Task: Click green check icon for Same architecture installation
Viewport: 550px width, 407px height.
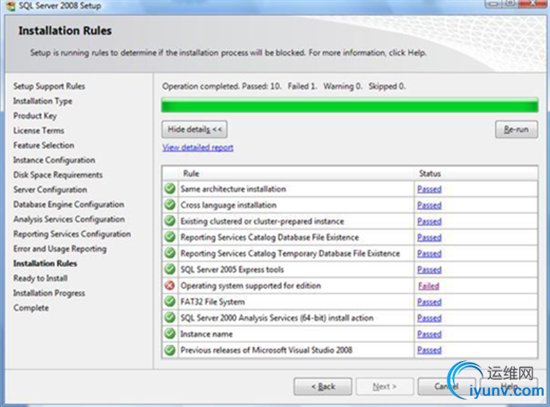Action: pos(170,189)
